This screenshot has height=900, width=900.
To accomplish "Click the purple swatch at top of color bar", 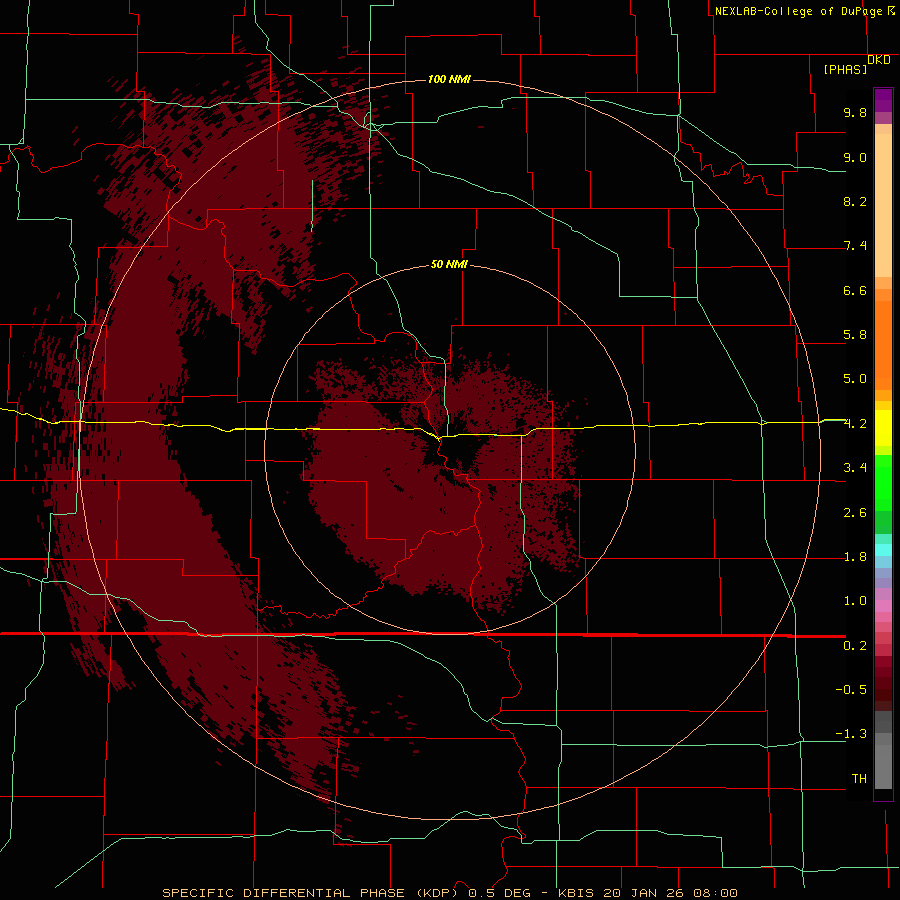I will pos(883,100).
